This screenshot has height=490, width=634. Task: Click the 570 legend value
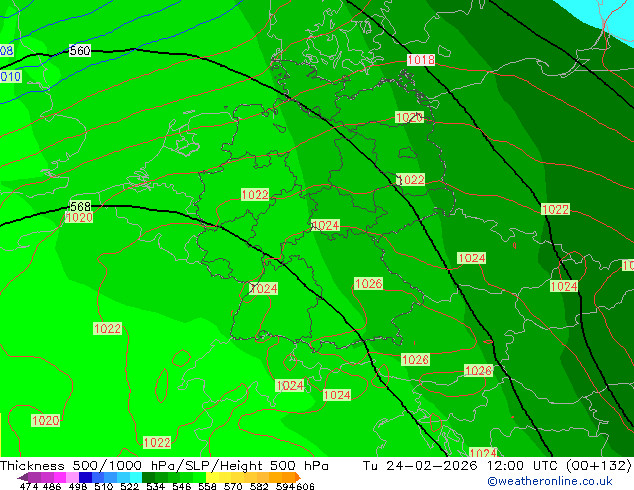(x=233, y=486)
